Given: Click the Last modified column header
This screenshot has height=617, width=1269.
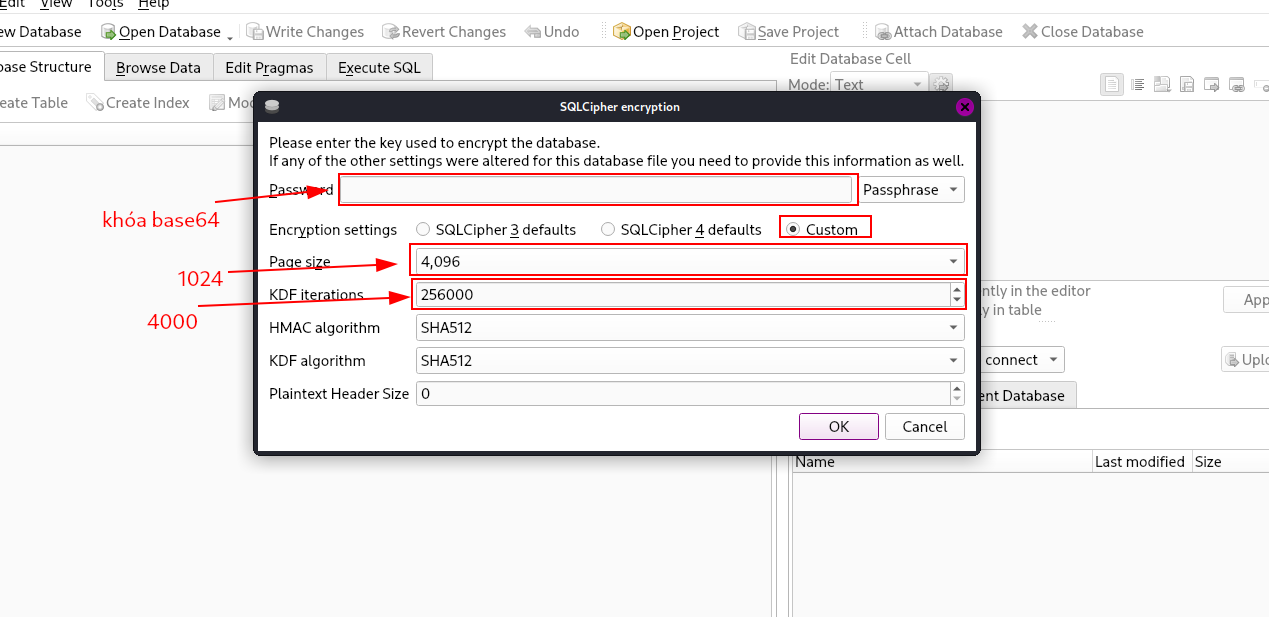Looking at the screenshot, I should tap(1140, 462).
